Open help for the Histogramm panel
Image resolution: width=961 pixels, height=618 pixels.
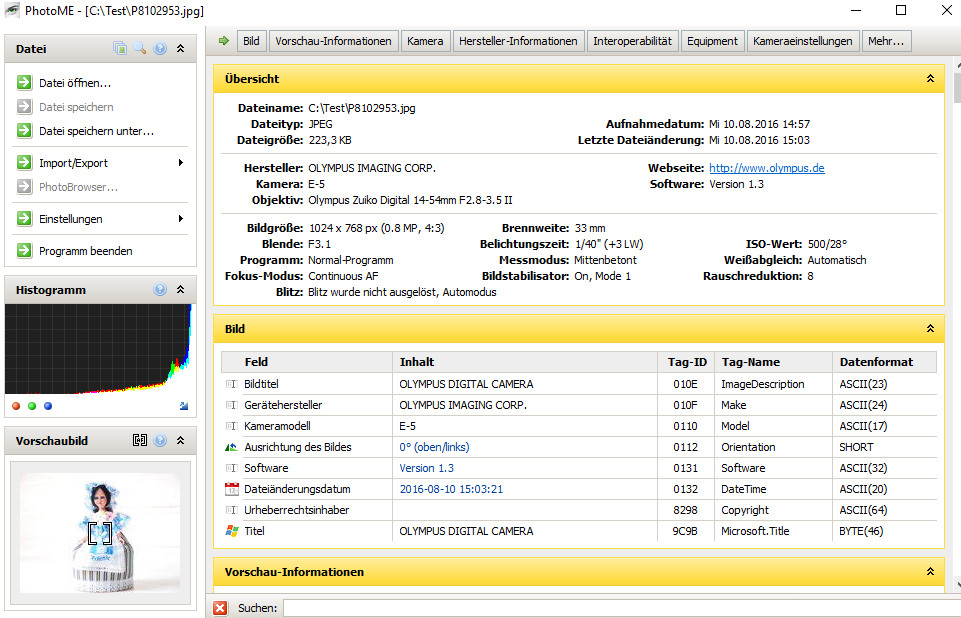[x=160, y=290]
